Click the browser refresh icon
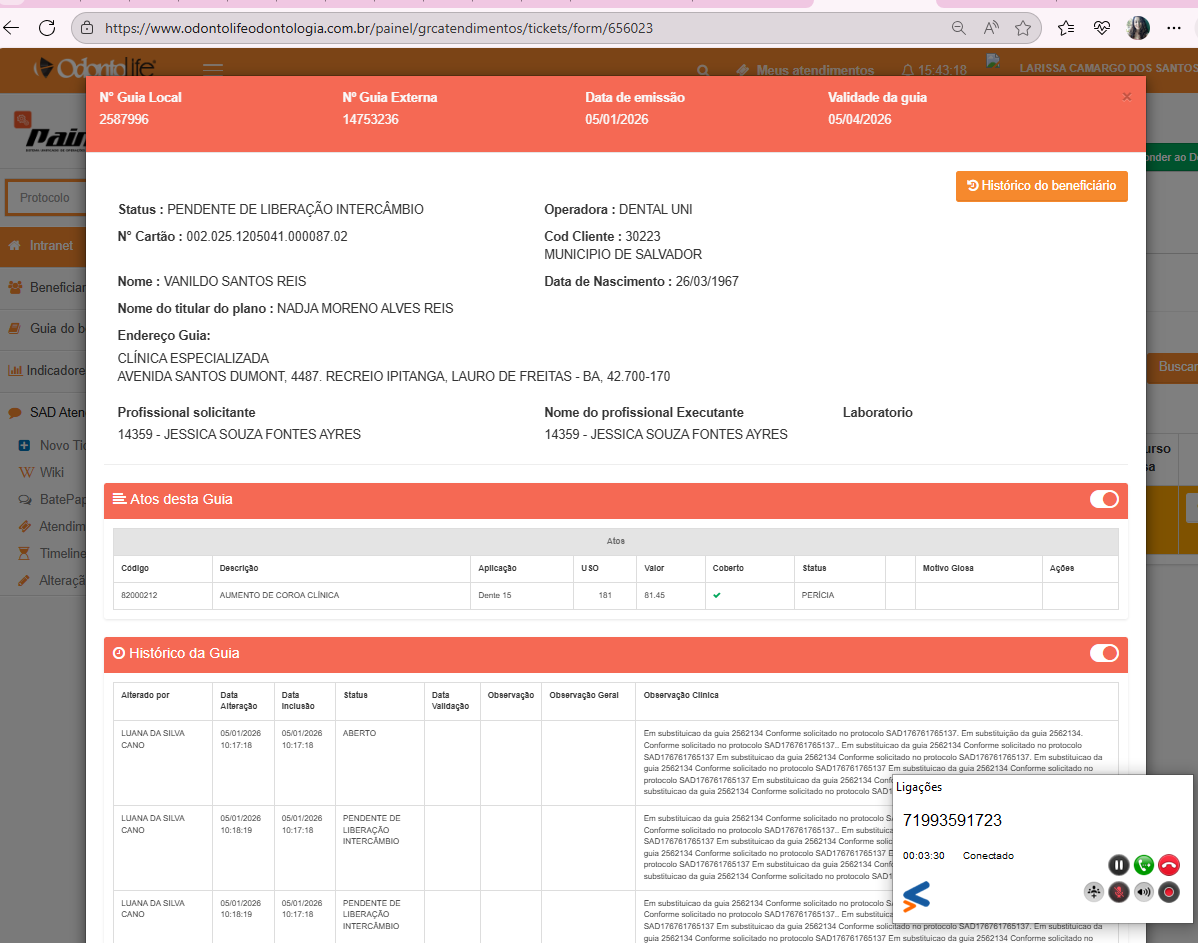Screen dimensions: 1198x943 (47, 28)
